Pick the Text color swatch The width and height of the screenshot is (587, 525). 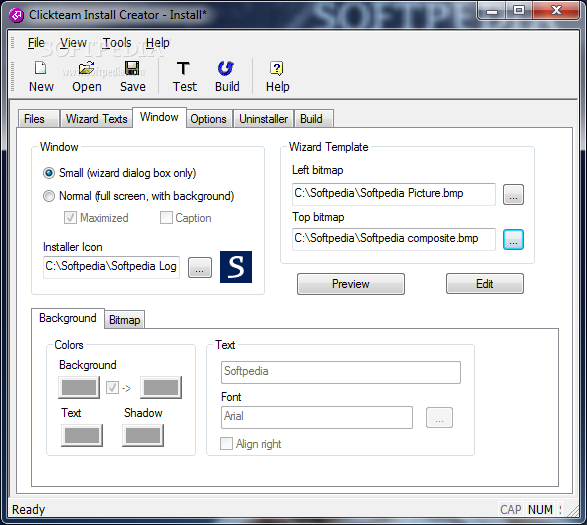(x=82, y=436)
